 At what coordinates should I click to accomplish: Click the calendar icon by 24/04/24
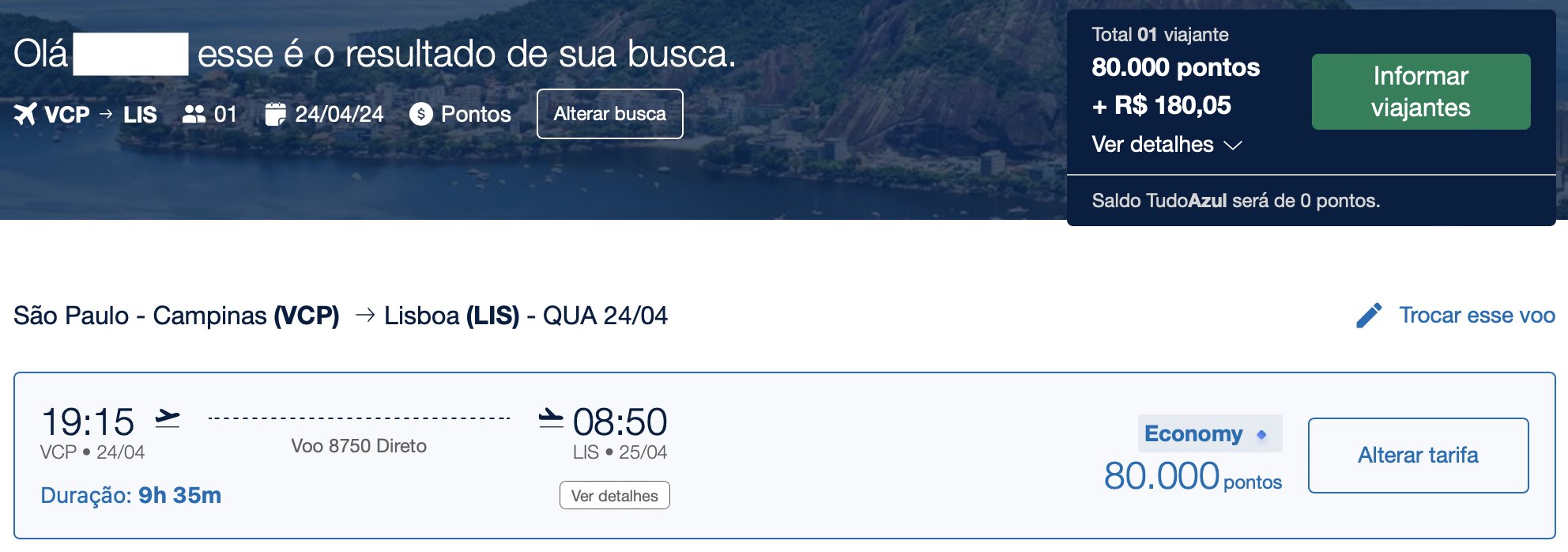tap(275, 114)
